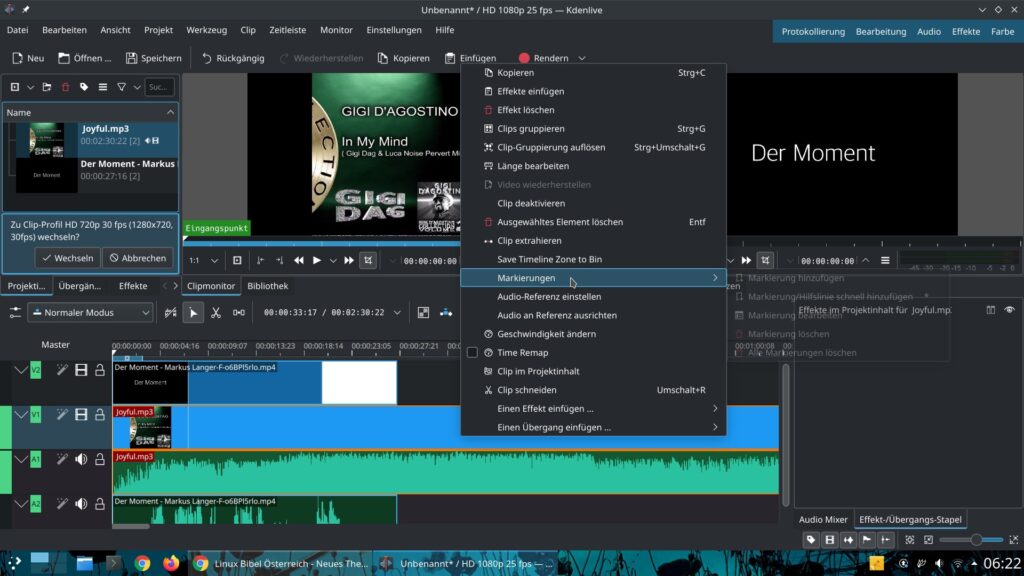The image size is (1024, 576).
Task: Hide the V2 track video icon
Action: click(81, 370)
